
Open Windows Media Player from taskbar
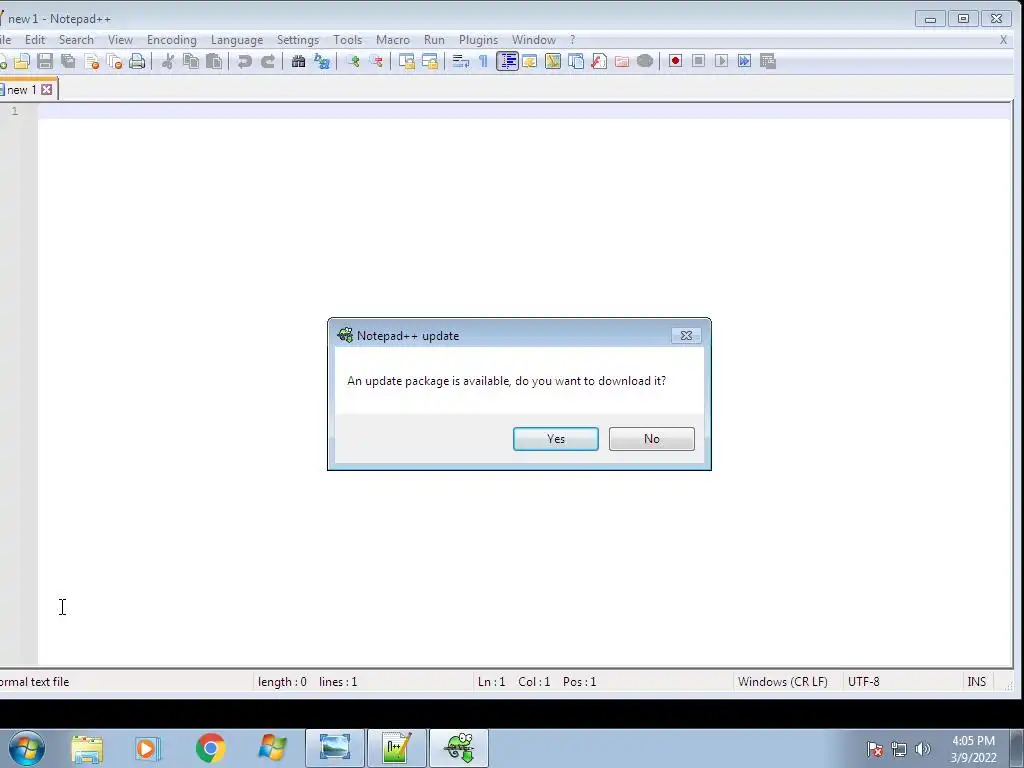(x=148, y=748)
